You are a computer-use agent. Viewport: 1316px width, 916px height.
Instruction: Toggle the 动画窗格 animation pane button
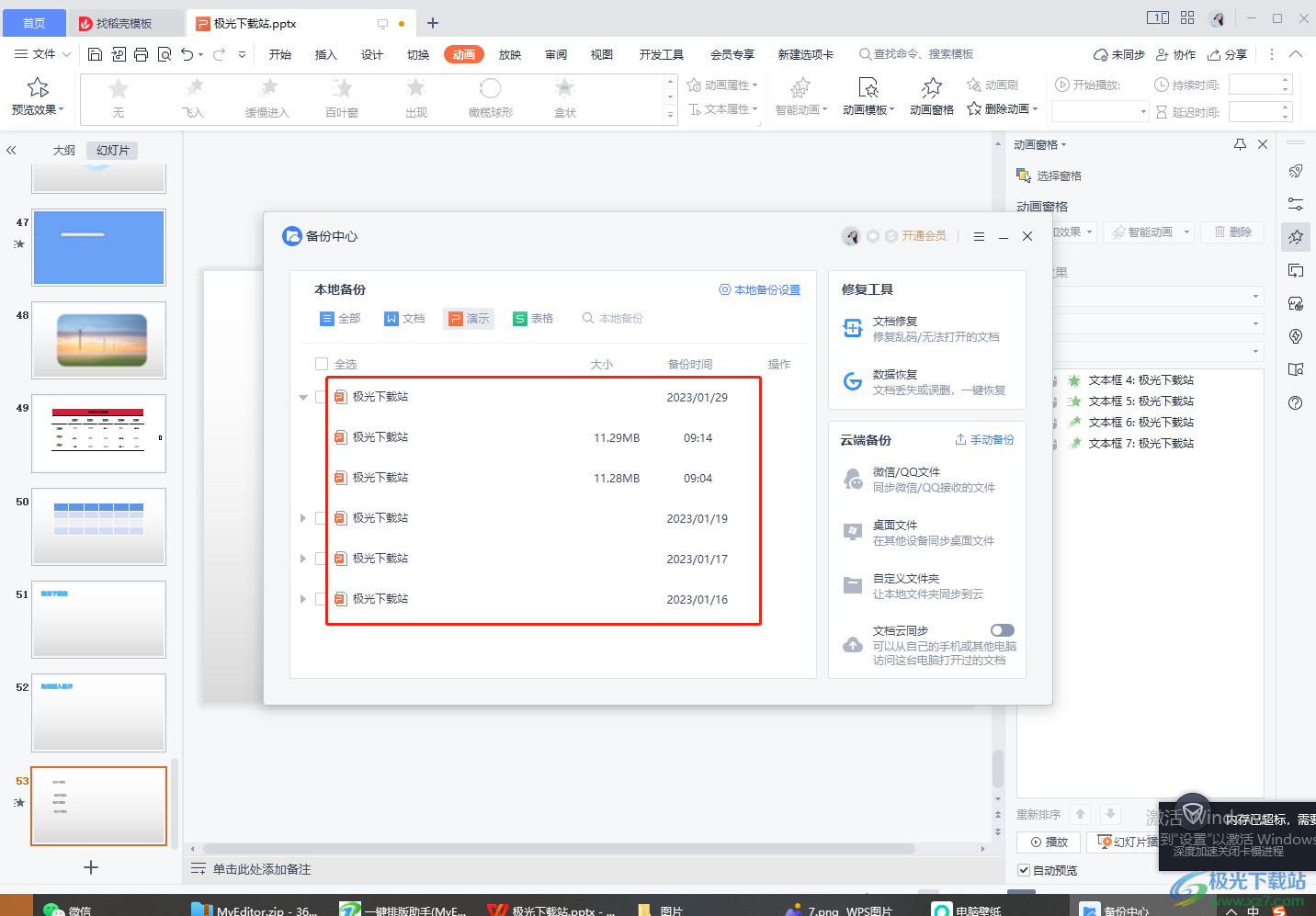932,96
